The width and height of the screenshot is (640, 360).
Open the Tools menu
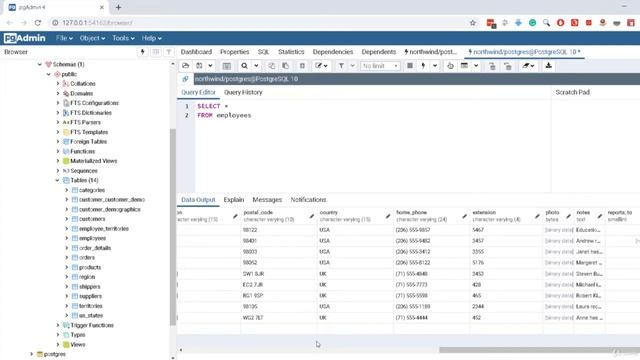pos(123,38)
